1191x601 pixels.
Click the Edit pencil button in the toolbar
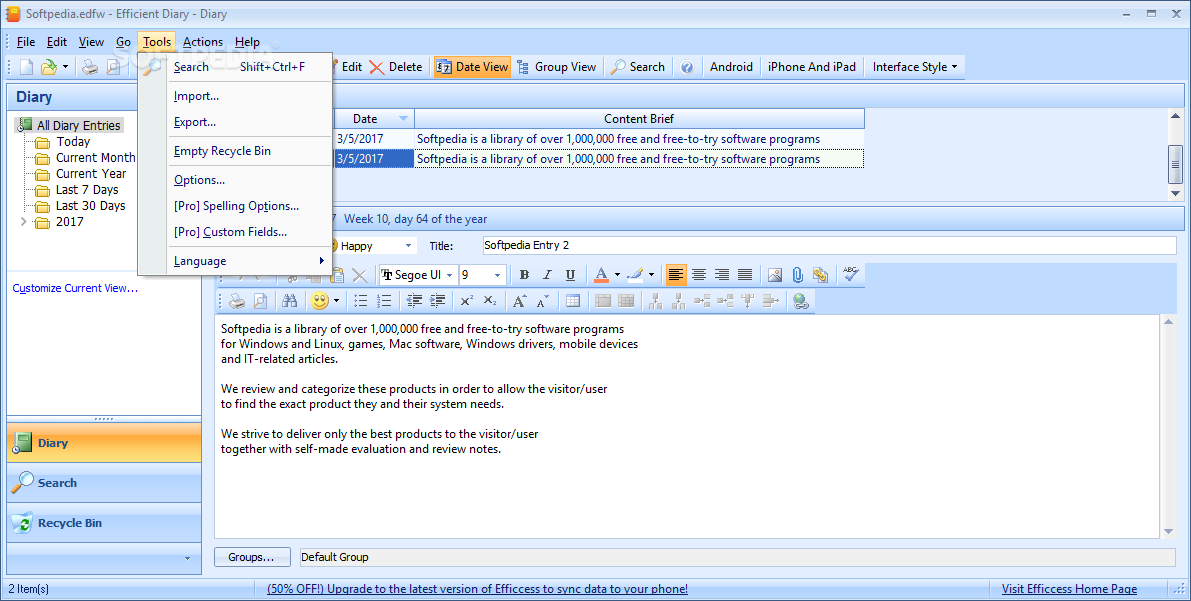pos(348,67)
